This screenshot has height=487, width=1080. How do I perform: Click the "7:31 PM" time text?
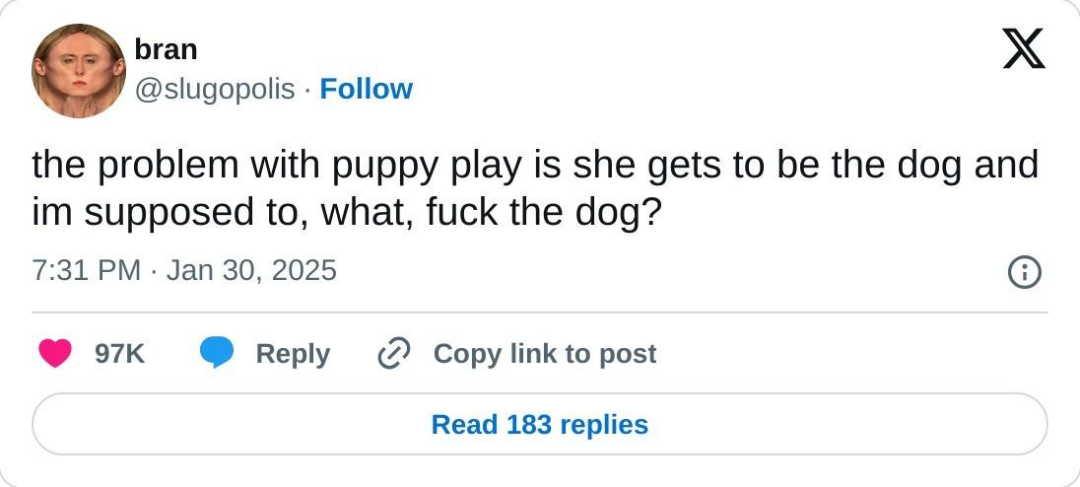tap(86, 271)
